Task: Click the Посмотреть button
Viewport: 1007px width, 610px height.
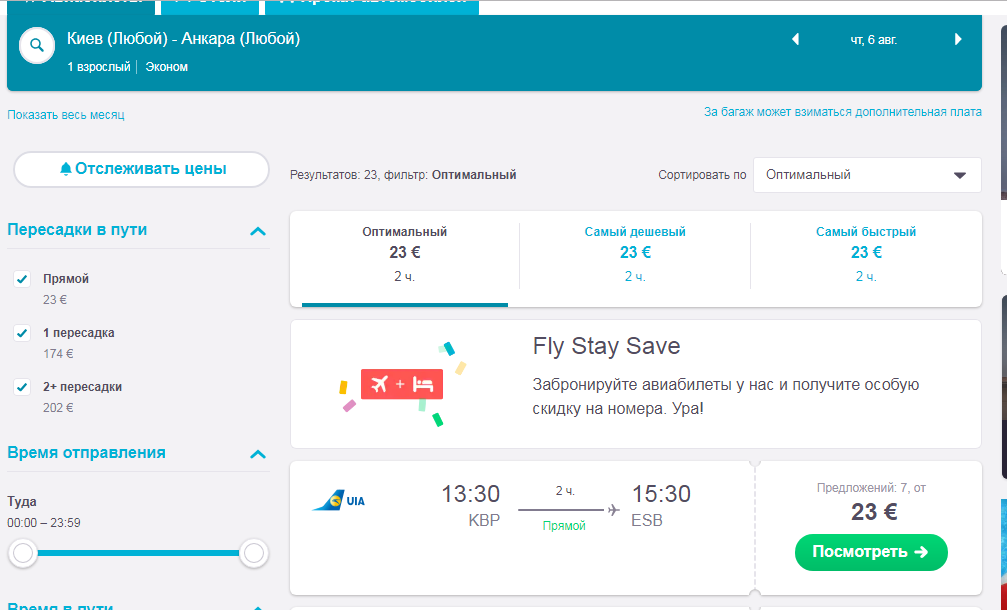Action: [871, 552]
